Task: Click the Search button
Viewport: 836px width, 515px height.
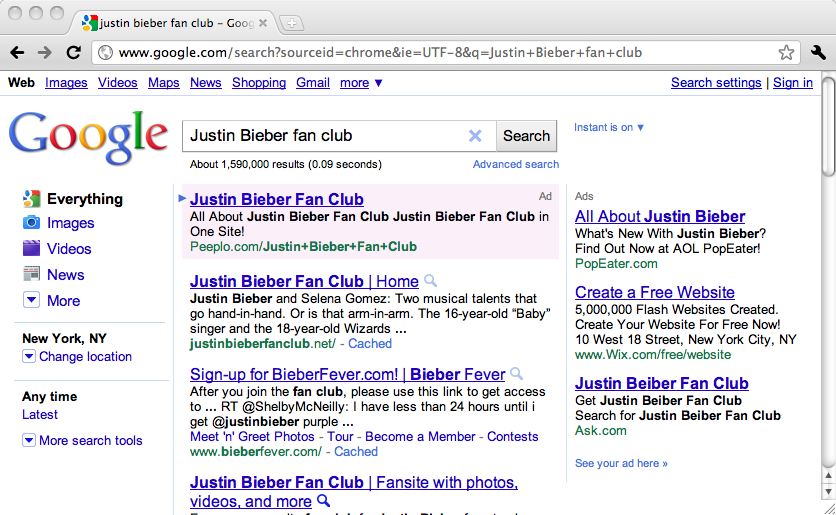Action: click(x=526, y=136)
